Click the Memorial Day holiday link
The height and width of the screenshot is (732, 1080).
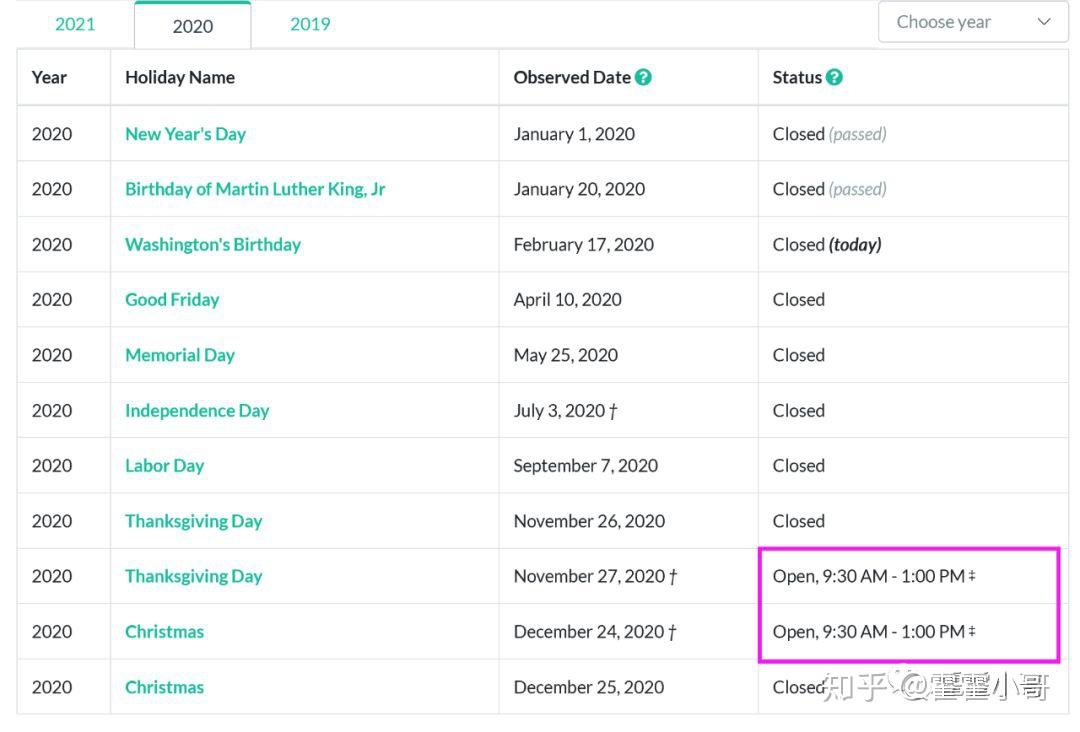click(180, 355)
